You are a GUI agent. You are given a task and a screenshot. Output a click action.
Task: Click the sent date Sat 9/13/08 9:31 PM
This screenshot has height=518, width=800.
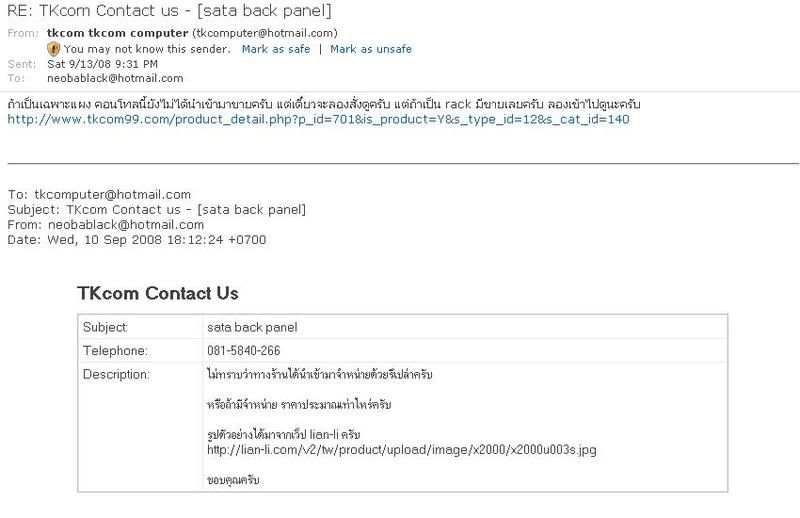tap(102, 64)
